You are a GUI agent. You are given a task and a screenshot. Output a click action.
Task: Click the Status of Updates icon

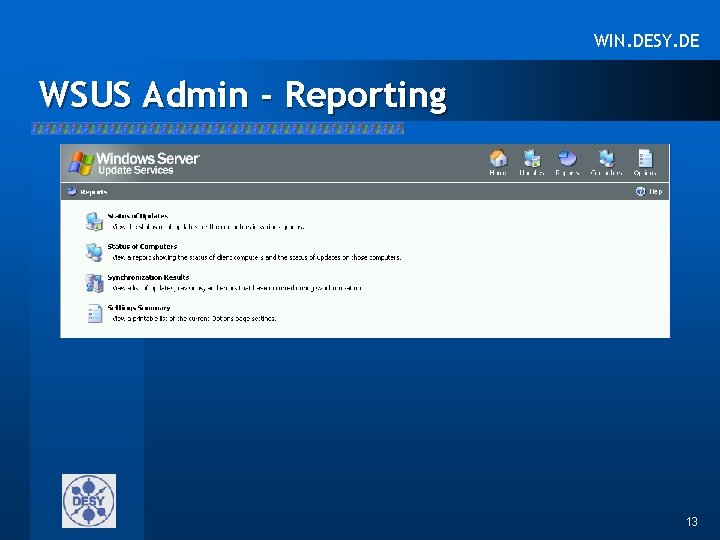coord(94,221)
